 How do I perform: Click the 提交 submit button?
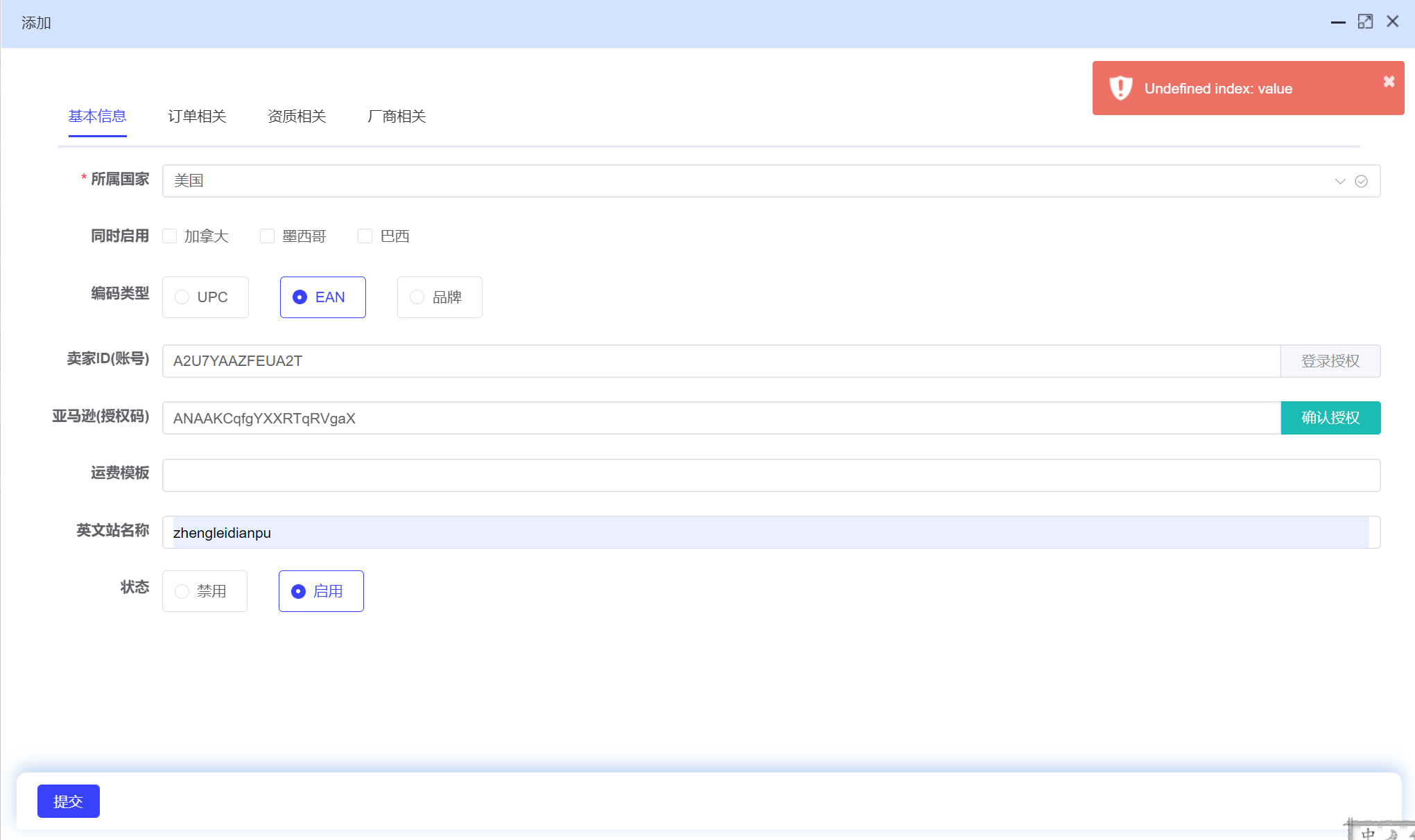click(68, 801)
